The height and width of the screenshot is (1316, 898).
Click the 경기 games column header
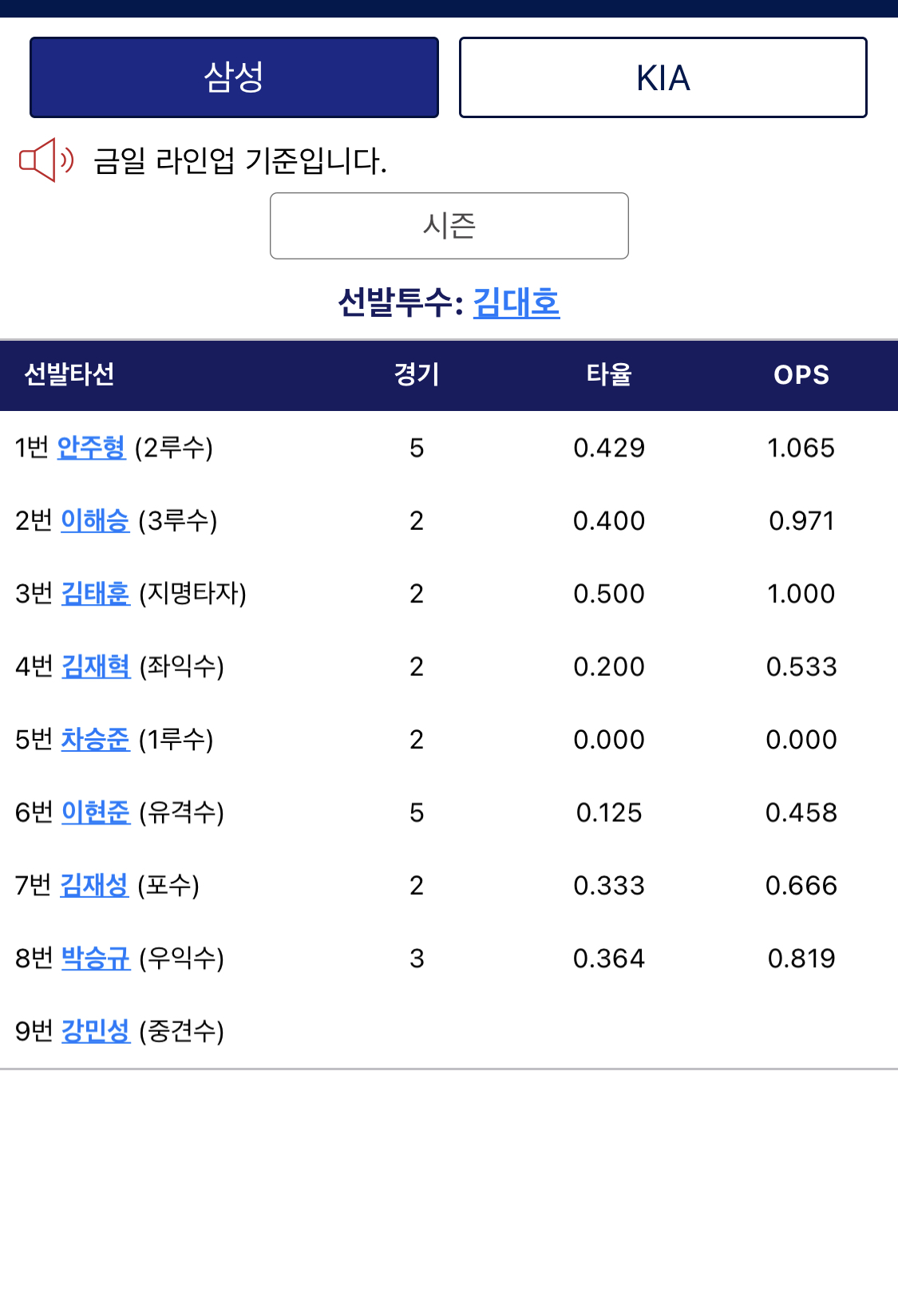(417, 374)
